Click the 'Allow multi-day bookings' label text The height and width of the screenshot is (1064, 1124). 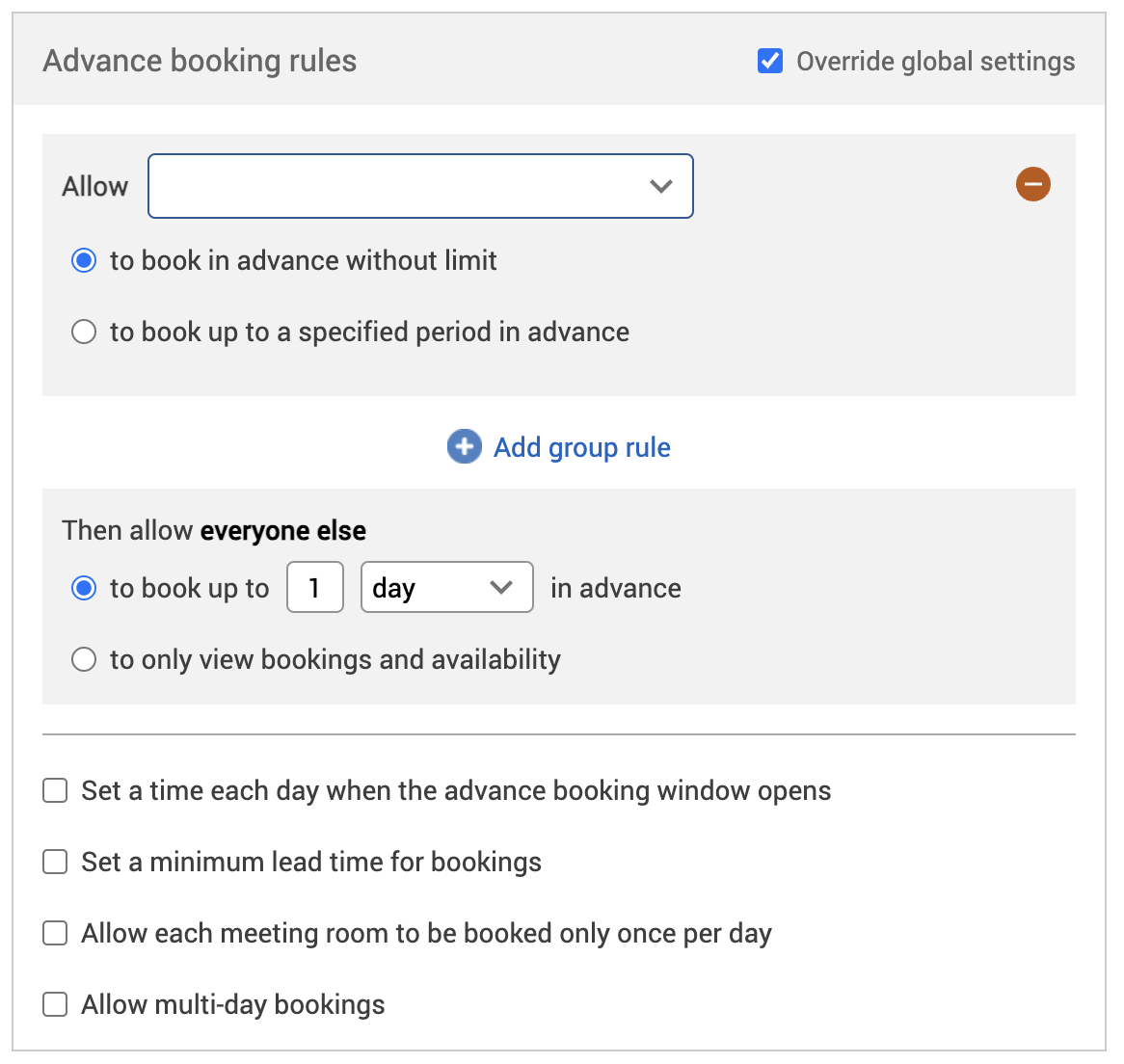(232, 1004)
